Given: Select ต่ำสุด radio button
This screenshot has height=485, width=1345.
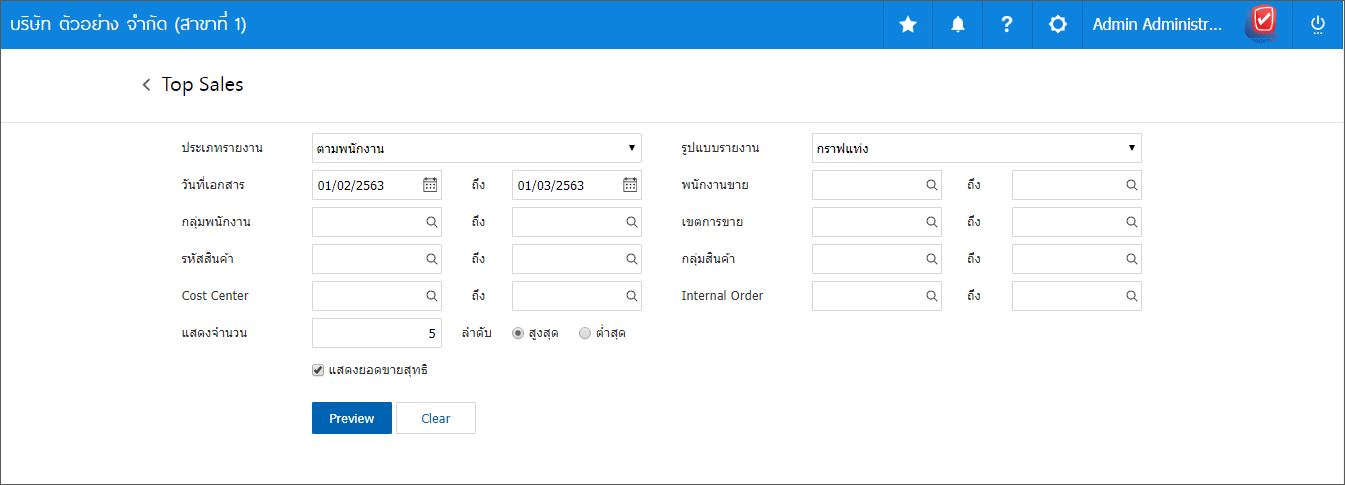Looking at the screenshot, I should (585, 333).
